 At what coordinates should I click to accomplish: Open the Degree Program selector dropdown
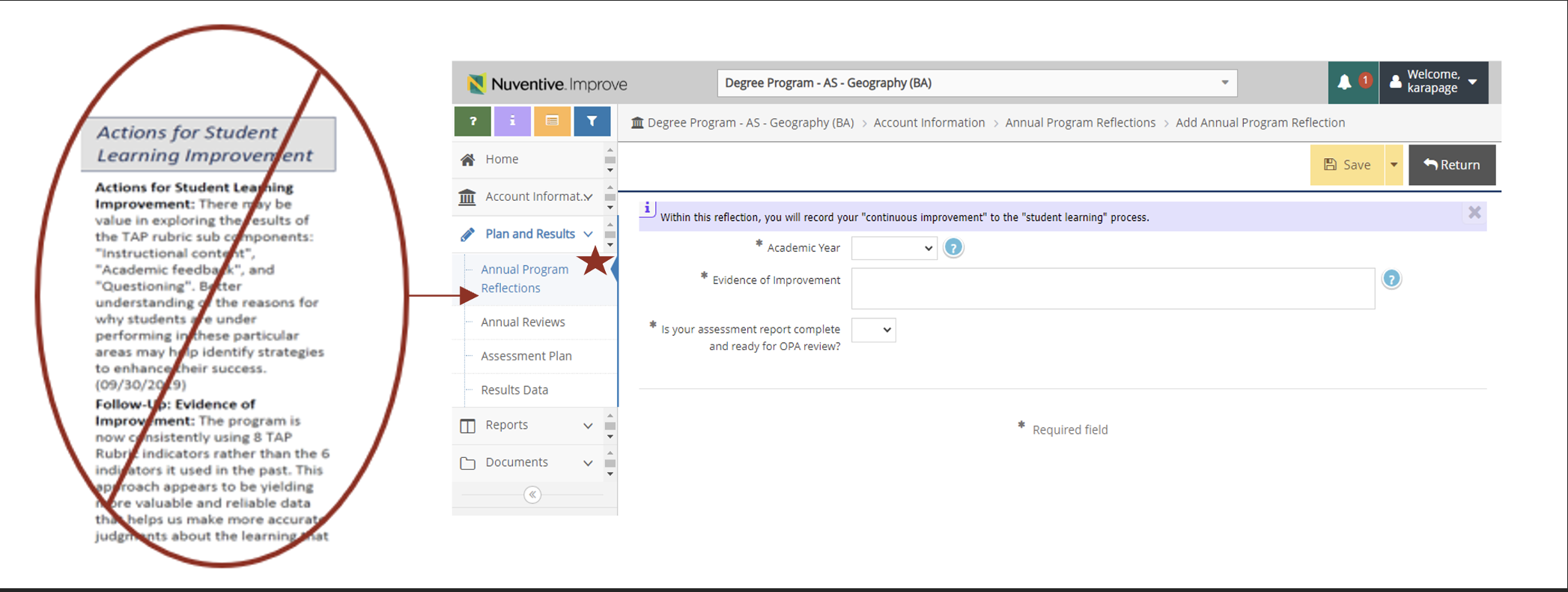point(976,83)
